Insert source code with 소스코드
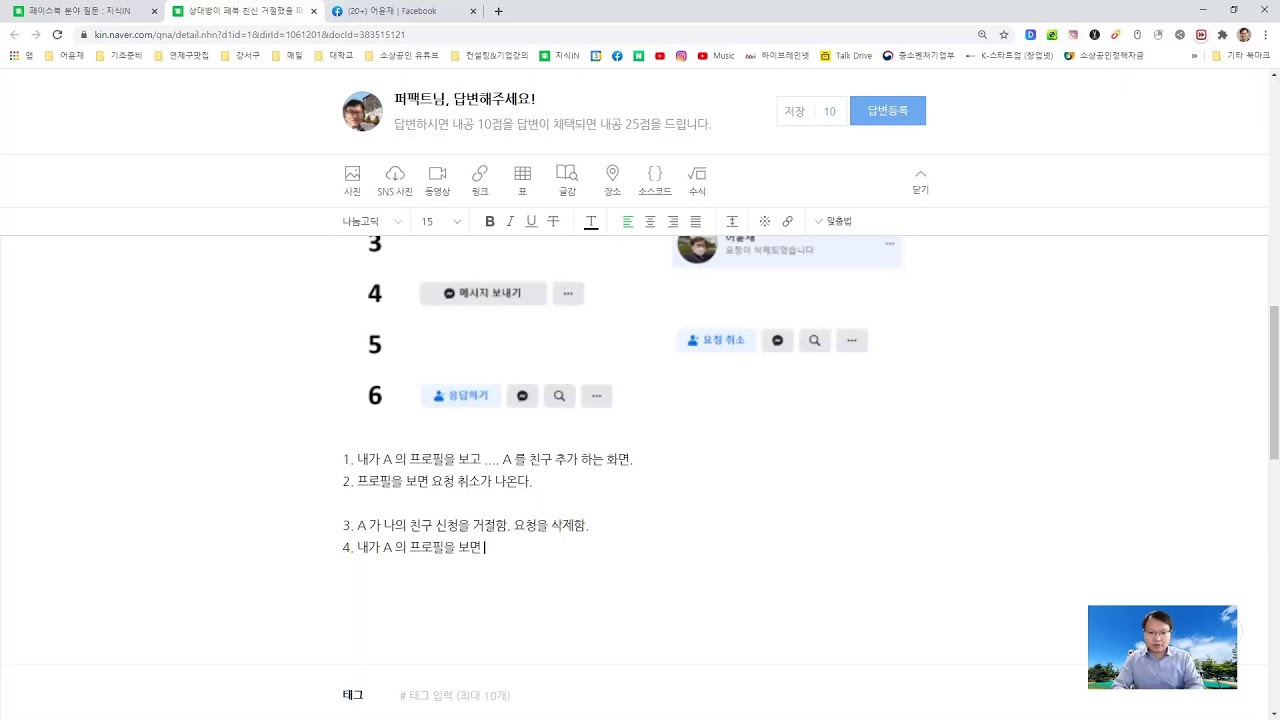 pyautogui.click(x=655, y=181)
